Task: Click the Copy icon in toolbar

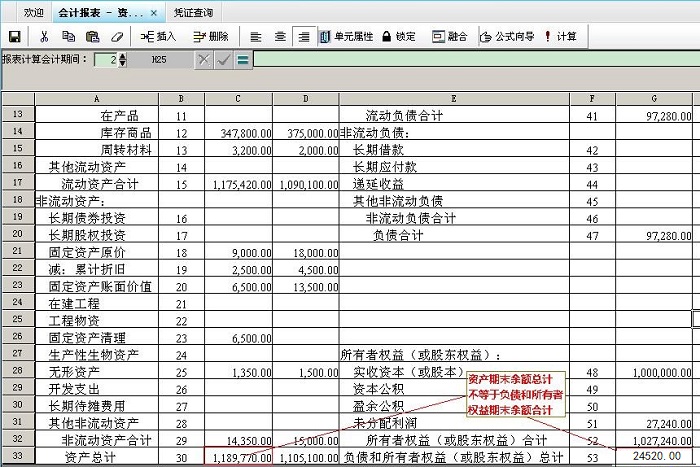Action: pos(68,37)
